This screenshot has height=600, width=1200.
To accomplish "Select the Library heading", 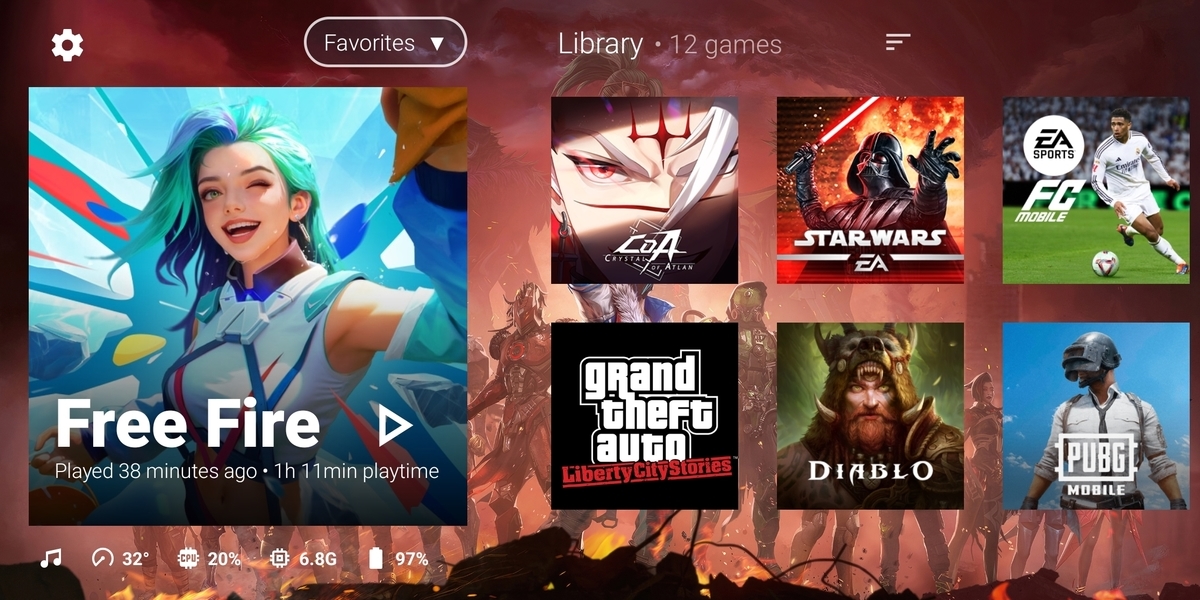I will (600, 44).
